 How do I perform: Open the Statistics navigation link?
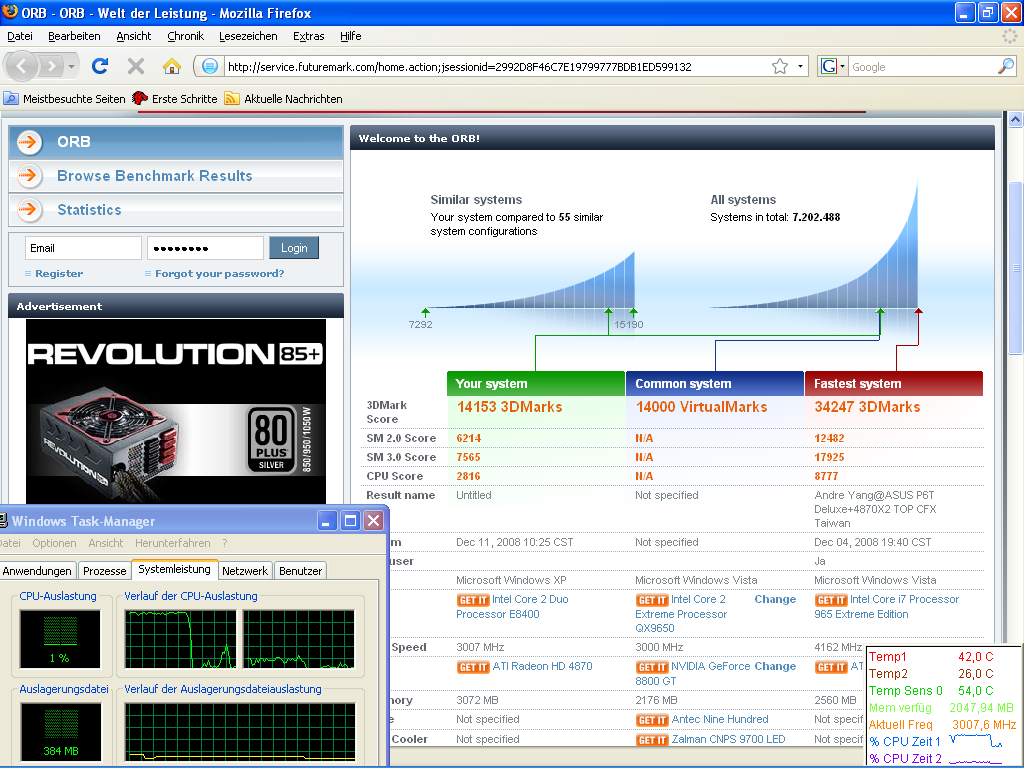89,210
